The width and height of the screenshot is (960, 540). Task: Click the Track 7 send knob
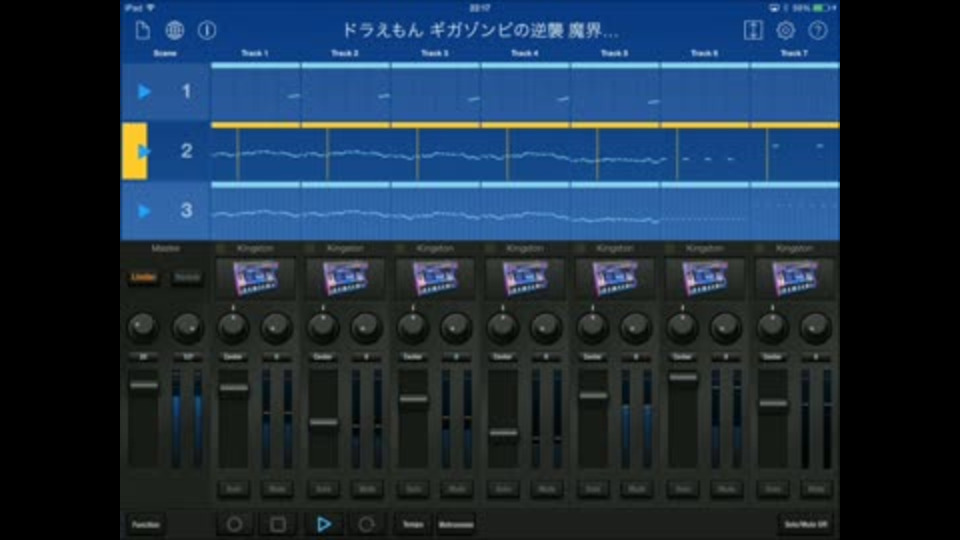pos(816,328)
